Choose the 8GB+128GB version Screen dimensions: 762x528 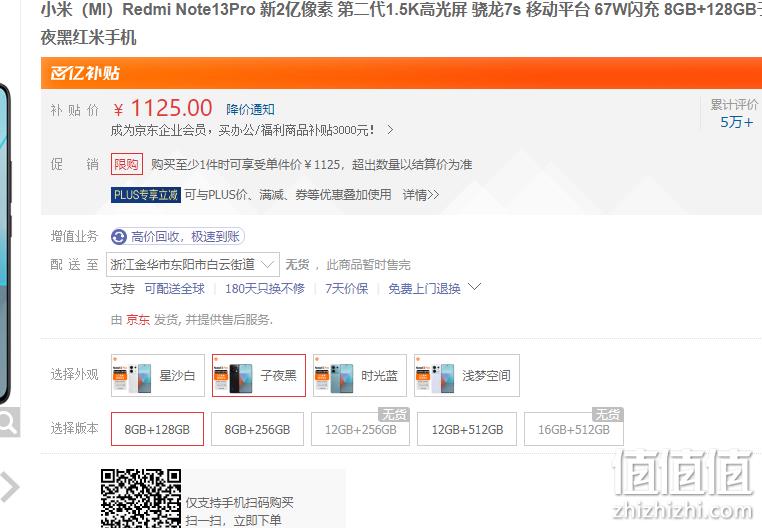(157, 429)
